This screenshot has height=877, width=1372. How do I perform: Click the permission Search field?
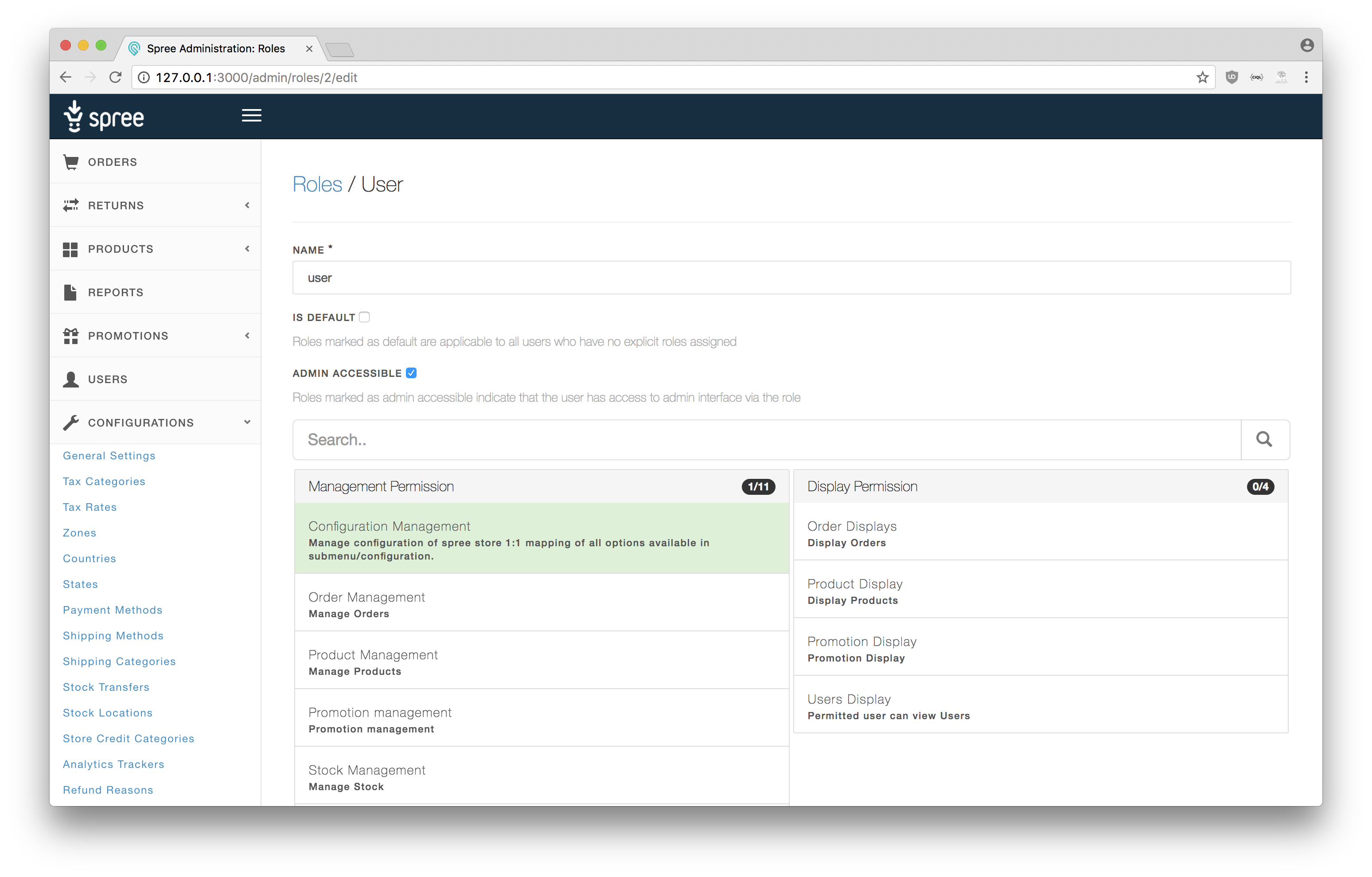click(767, 440)
